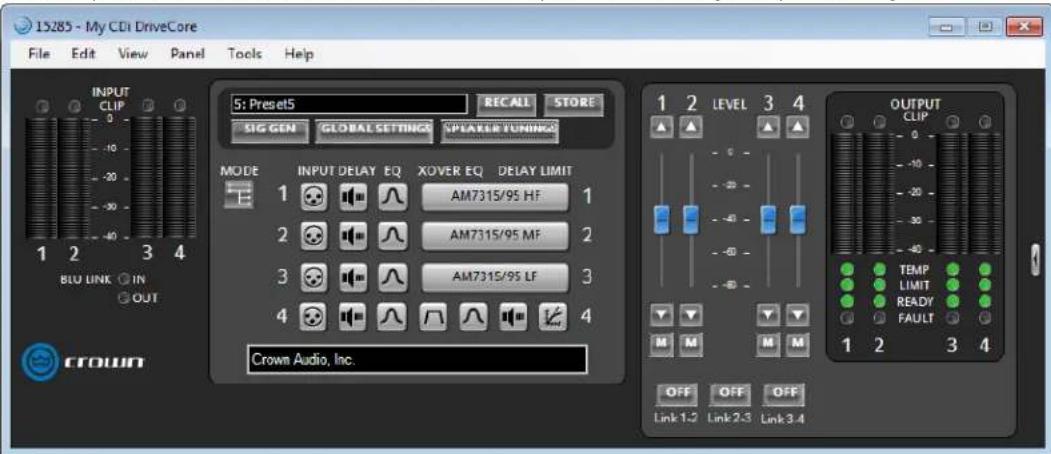Click channel 2 level fader handle
The height and width of the screenshot is (454, 1051).
690,219
